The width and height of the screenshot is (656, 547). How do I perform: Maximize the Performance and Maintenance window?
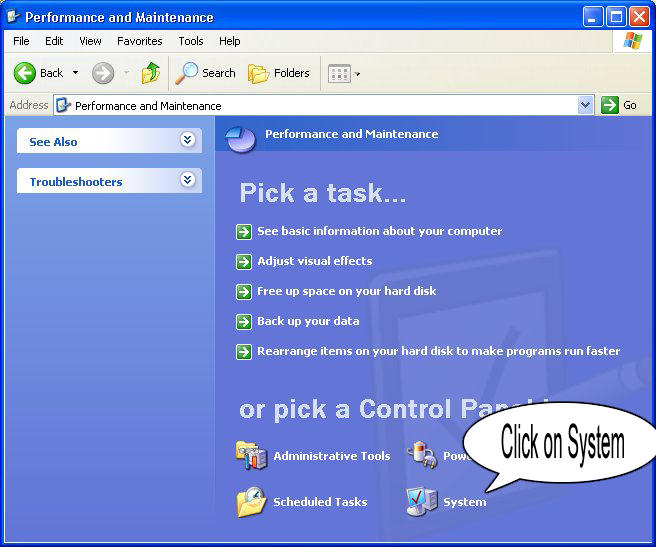(x=616, y=17)
